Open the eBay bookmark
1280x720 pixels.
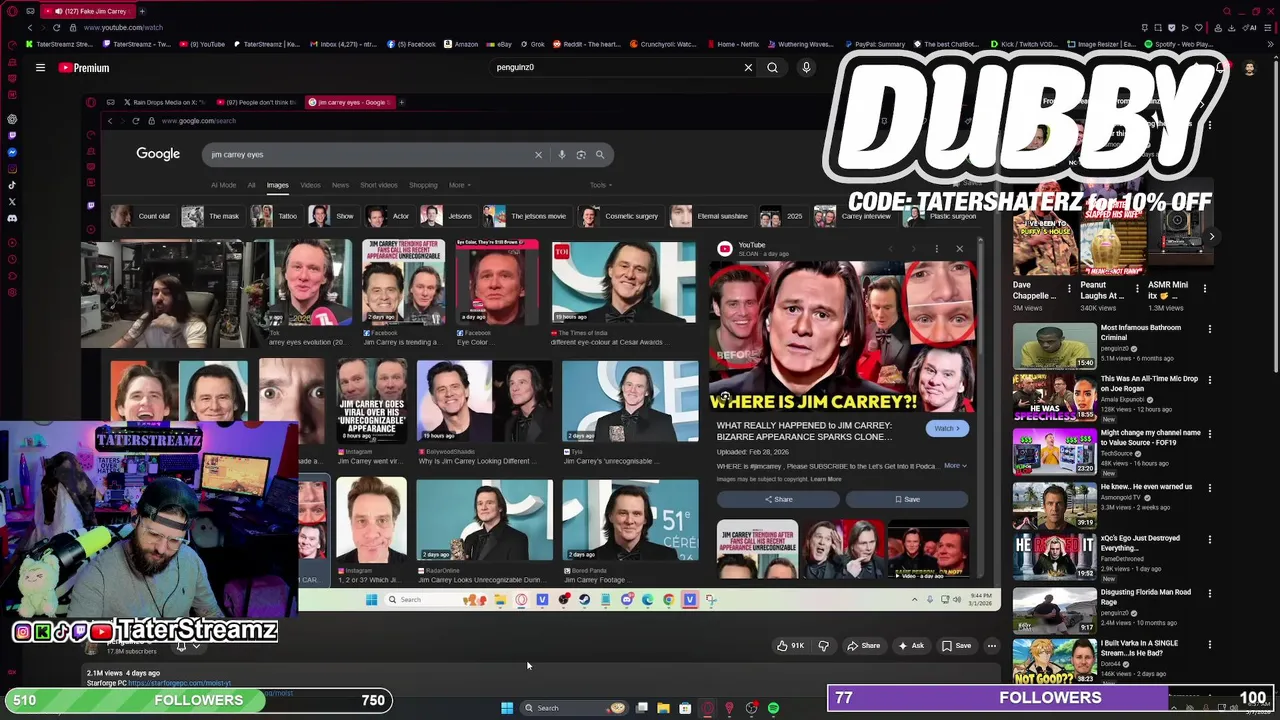[x=499, y=44]
